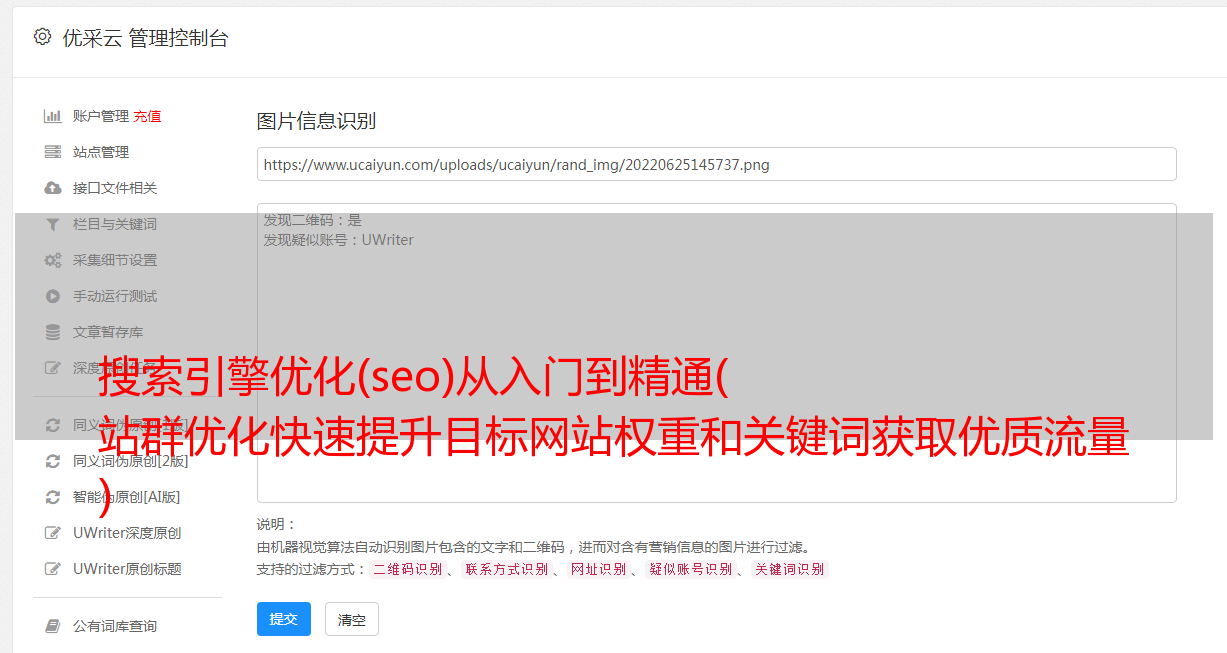This screenshot has height=653, width=1227.
Task: Click the 发现疑似账号：UWriter result line
Action: point(339,240)
